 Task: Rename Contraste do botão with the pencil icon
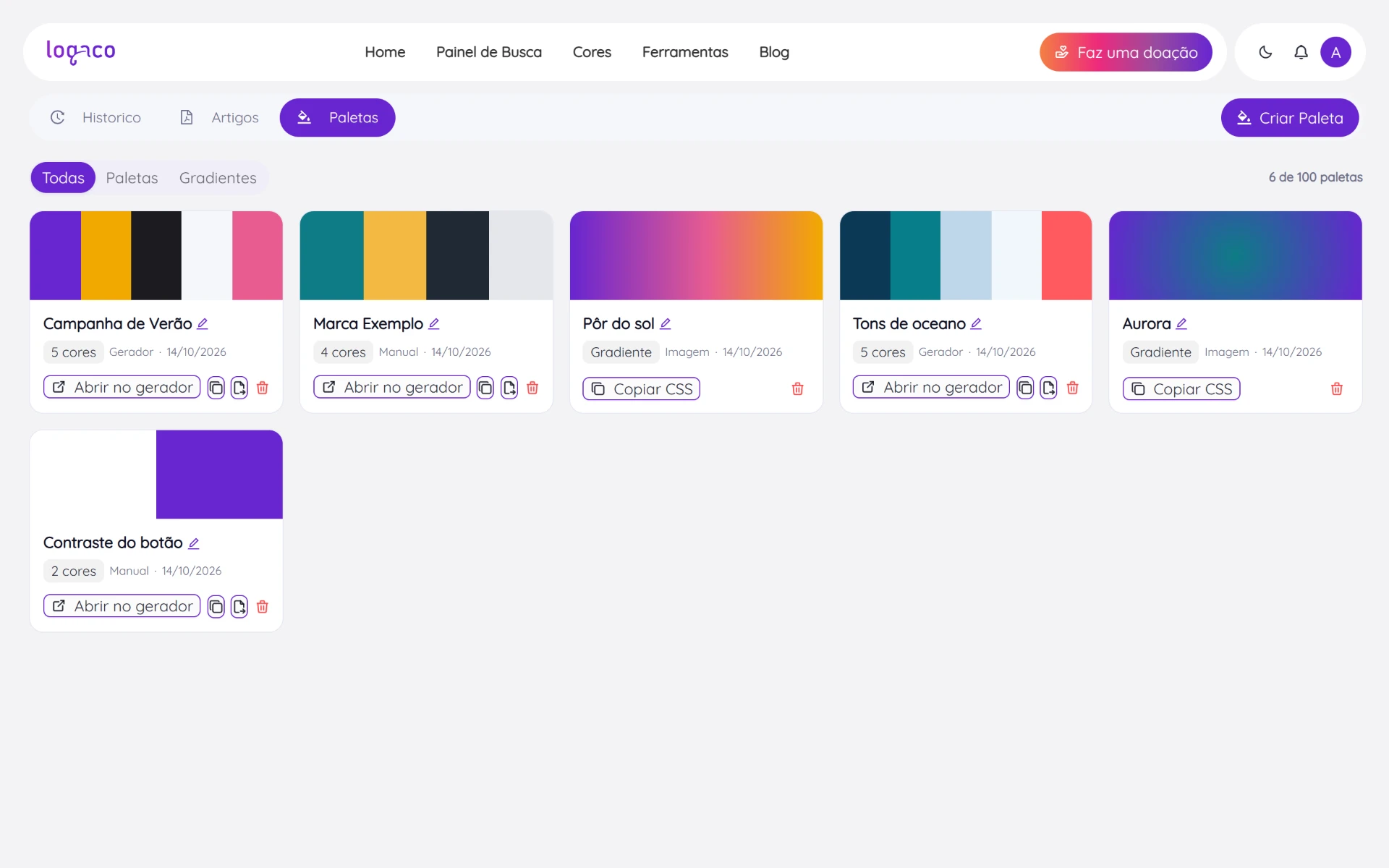194,543
